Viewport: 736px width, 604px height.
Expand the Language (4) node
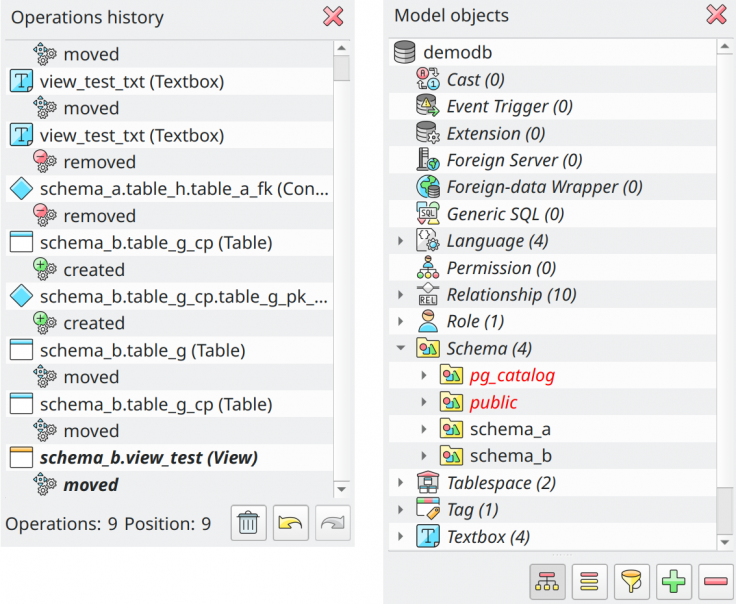(400, 241)
